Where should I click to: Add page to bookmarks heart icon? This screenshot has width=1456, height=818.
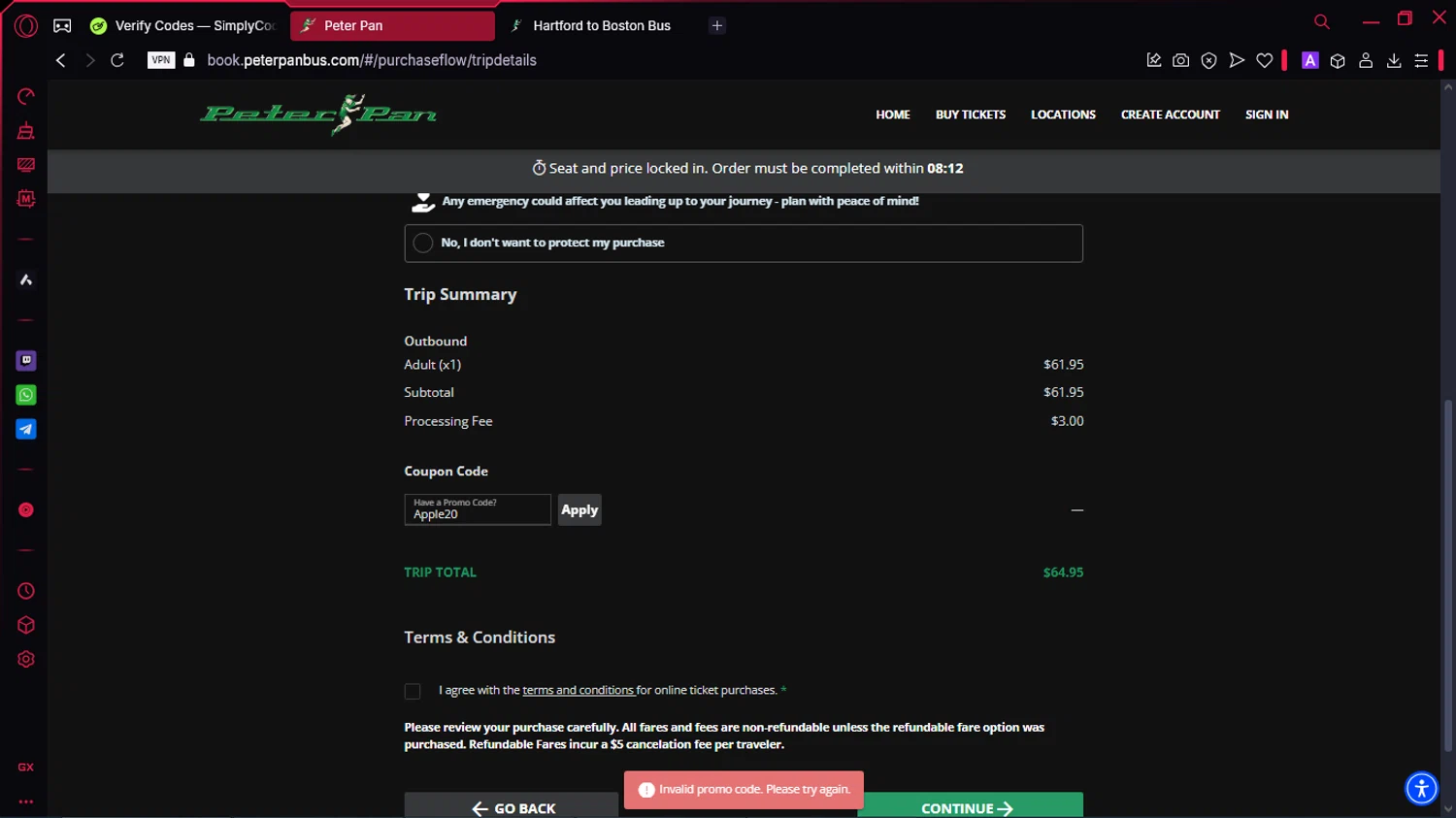(1265, 60)
